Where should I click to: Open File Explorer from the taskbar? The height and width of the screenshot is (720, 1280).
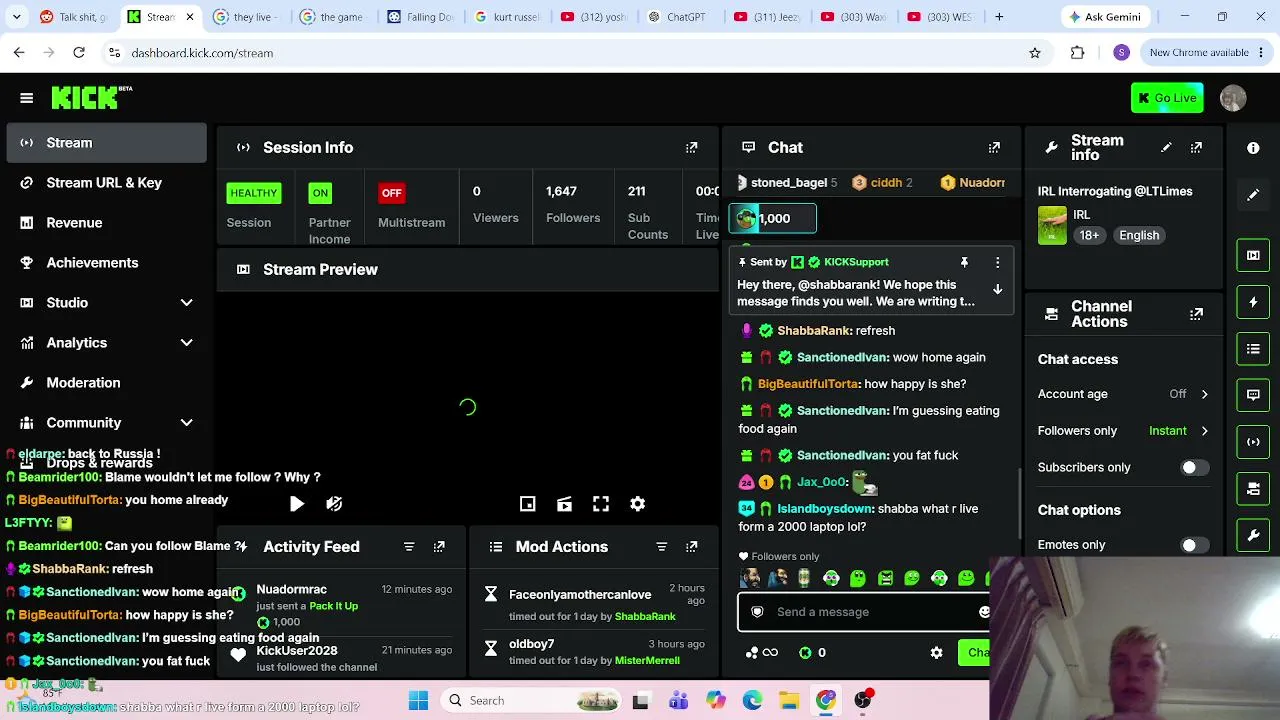tap(789, 701)
